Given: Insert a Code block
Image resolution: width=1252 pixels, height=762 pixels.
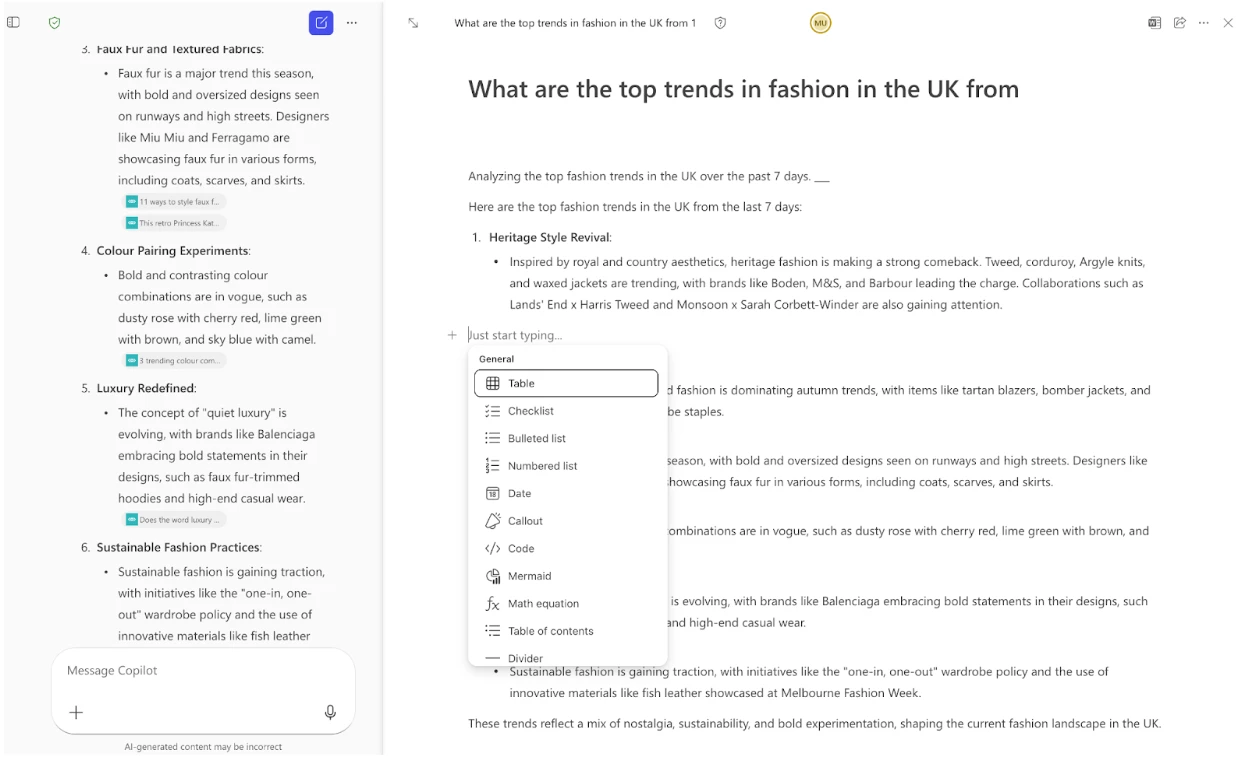Looking at the screenshot, I should (566, 548).
